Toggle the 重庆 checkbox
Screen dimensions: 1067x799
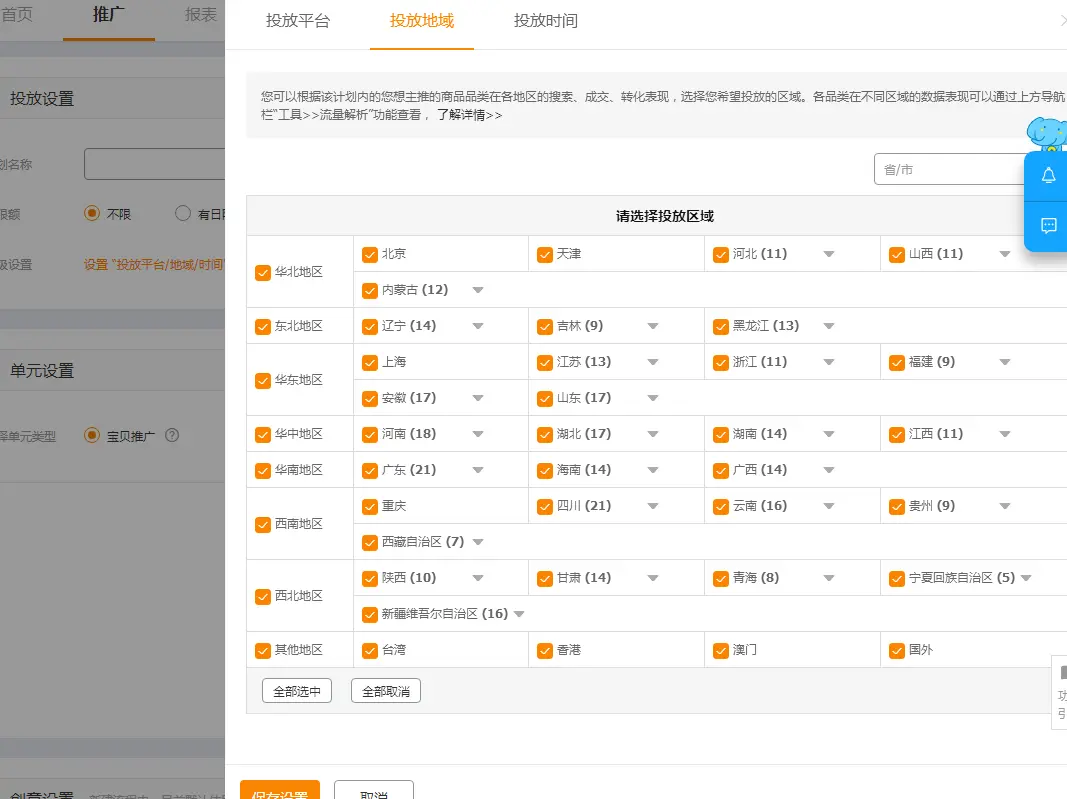click(x=370, y=506)
